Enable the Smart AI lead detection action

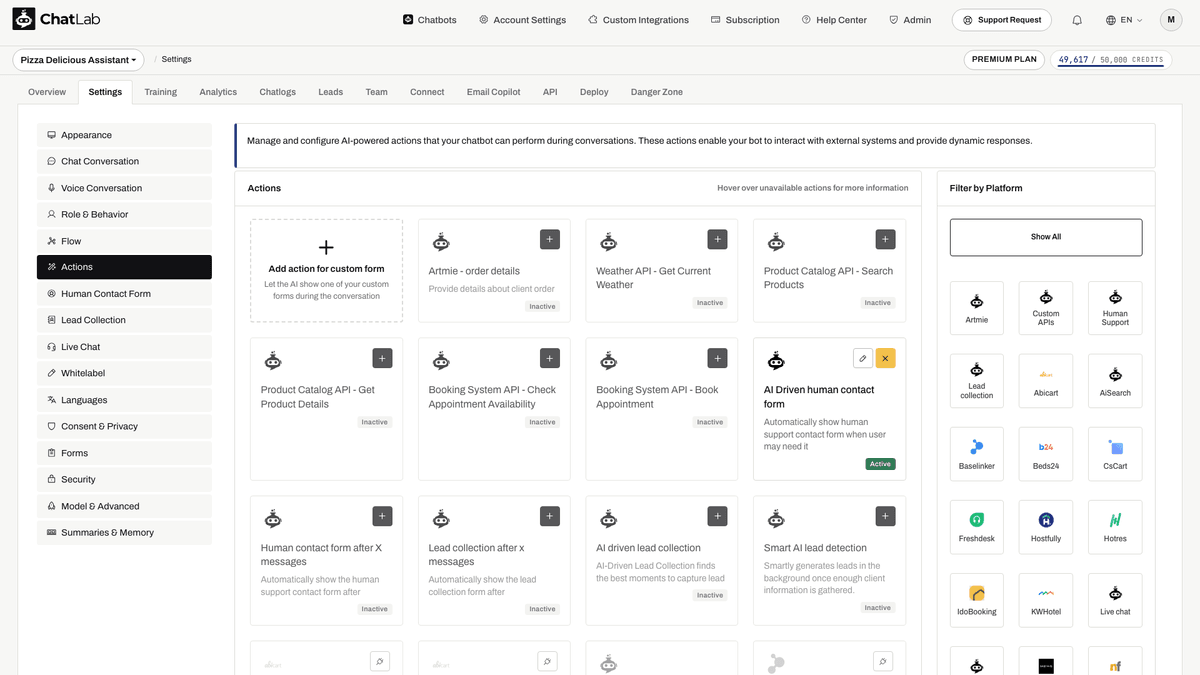click(886, 516)
